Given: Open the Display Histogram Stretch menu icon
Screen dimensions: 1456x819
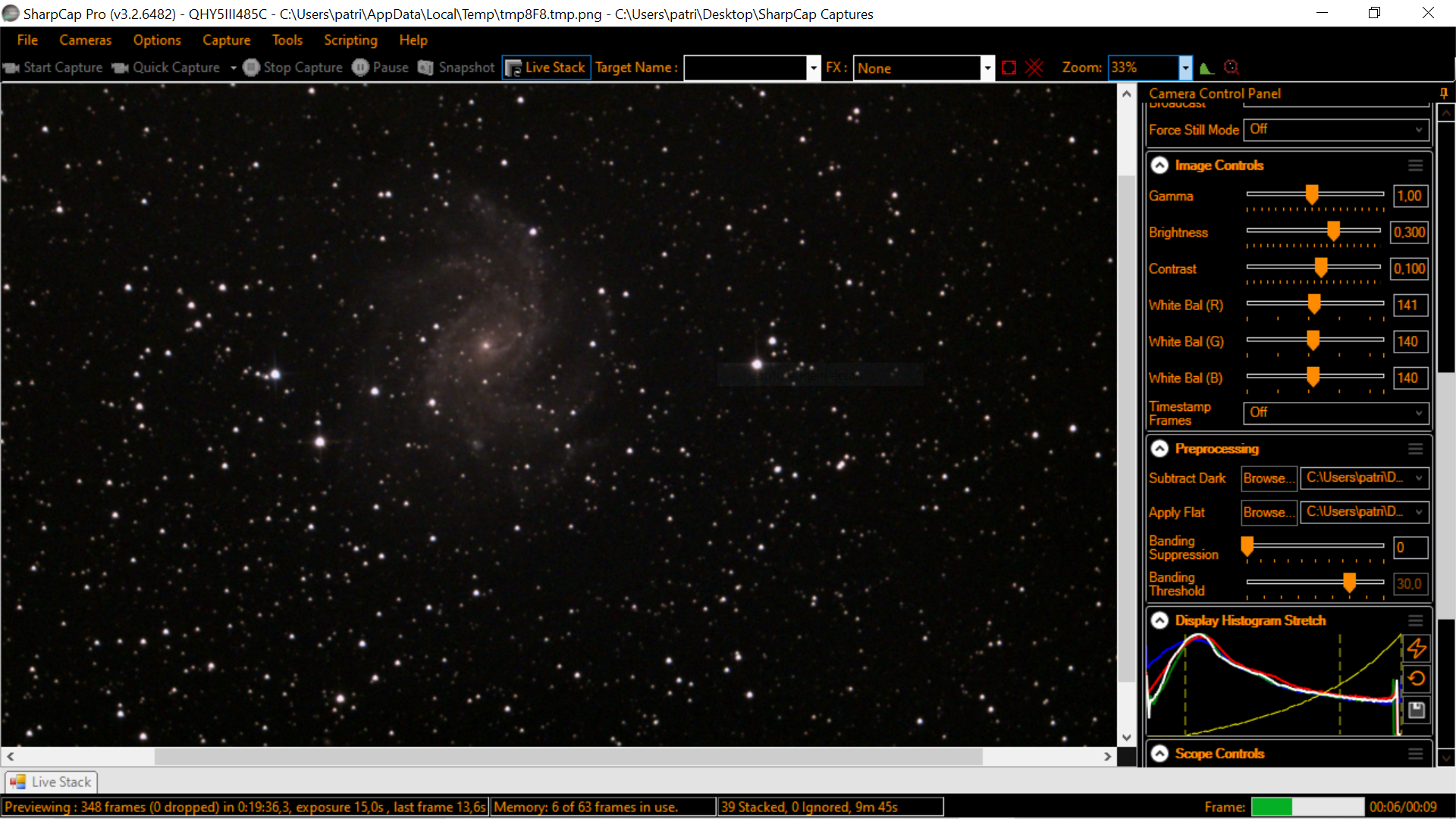Looking at the screenshot, I should (x=1415, y=621).
